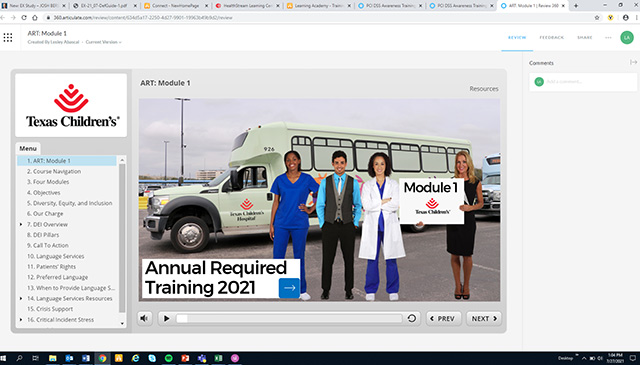Mute the course audio speaker icon
This screenshot has width=640, height=365.
[145, 318]
